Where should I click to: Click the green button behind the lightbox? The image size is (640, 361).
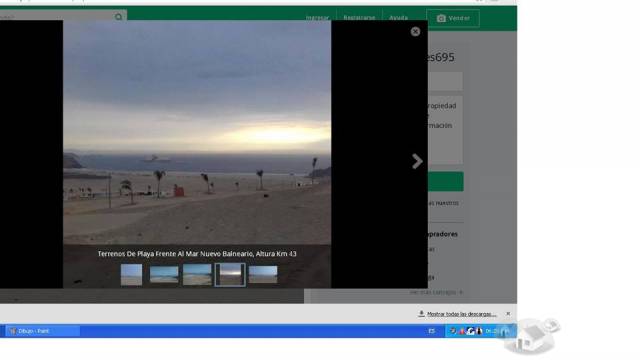(445, 181)
